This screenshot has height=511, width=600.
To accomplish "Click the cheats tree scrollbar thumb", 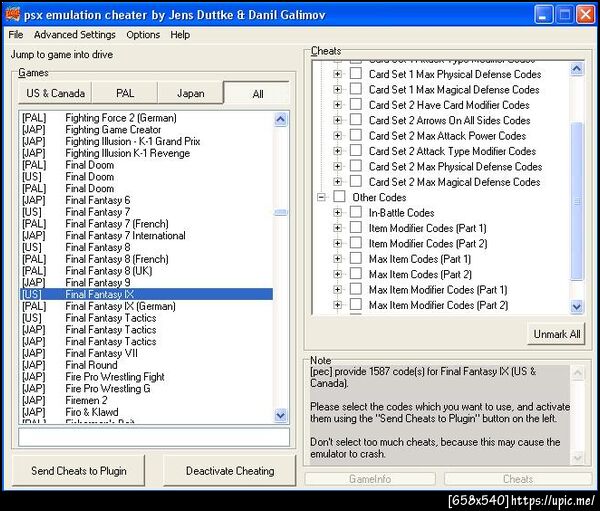I will coord(577,201).
